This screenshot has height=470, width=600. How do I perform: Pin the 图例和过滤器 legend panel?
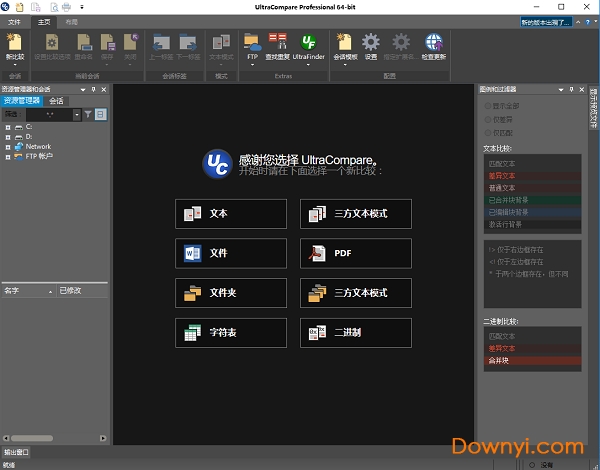(572, 89)
